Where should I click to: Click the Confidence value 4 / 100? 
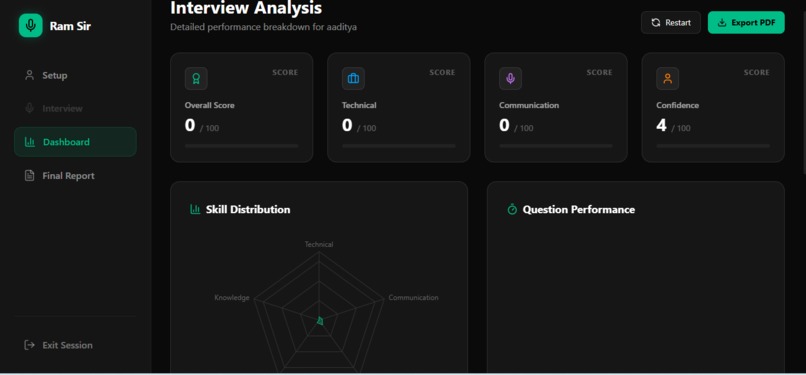(x=673, y=125)
